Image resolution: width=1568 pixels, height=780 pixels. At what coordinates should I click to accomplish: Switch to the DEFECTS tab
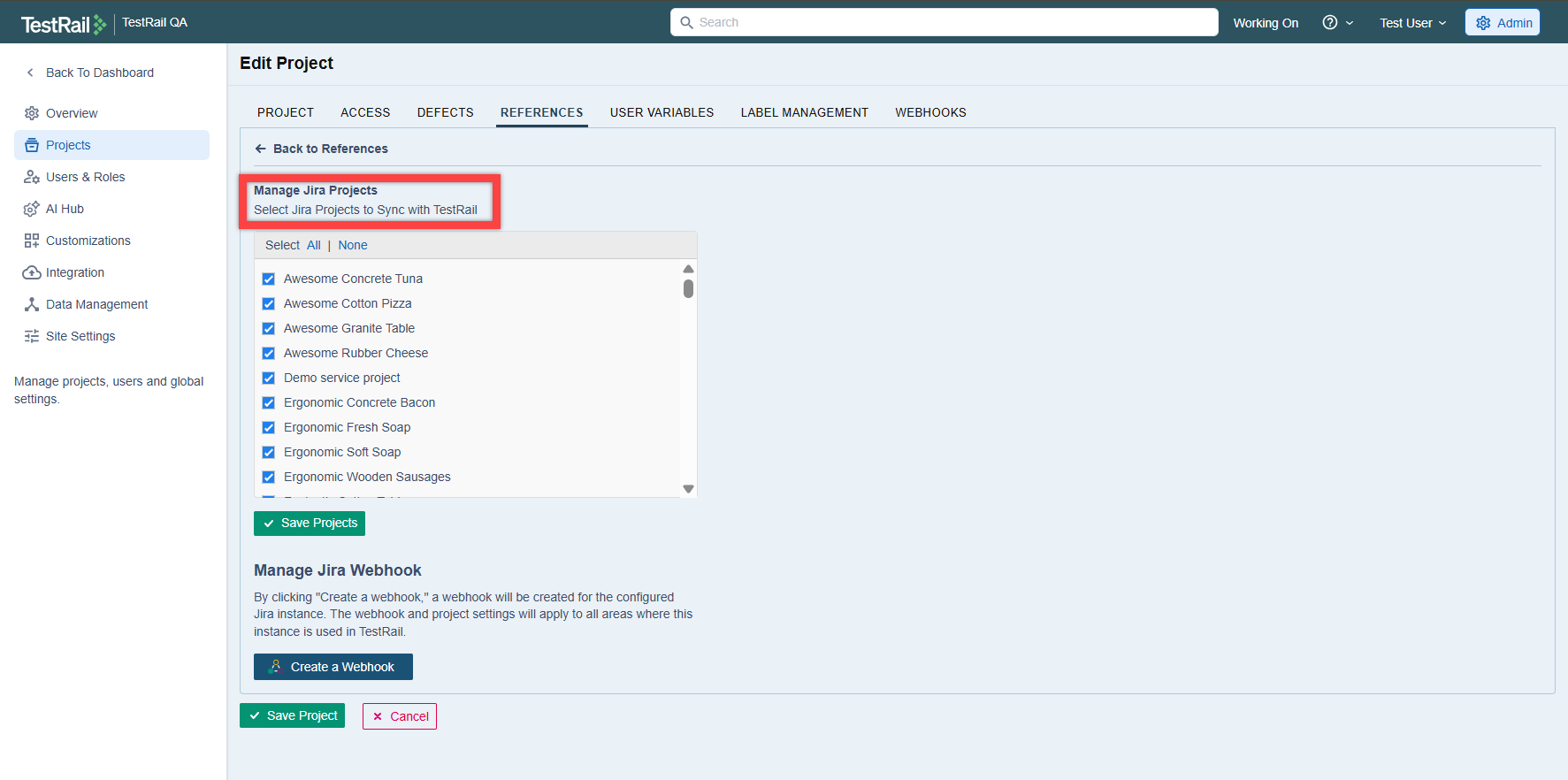(x=446, y=112)
